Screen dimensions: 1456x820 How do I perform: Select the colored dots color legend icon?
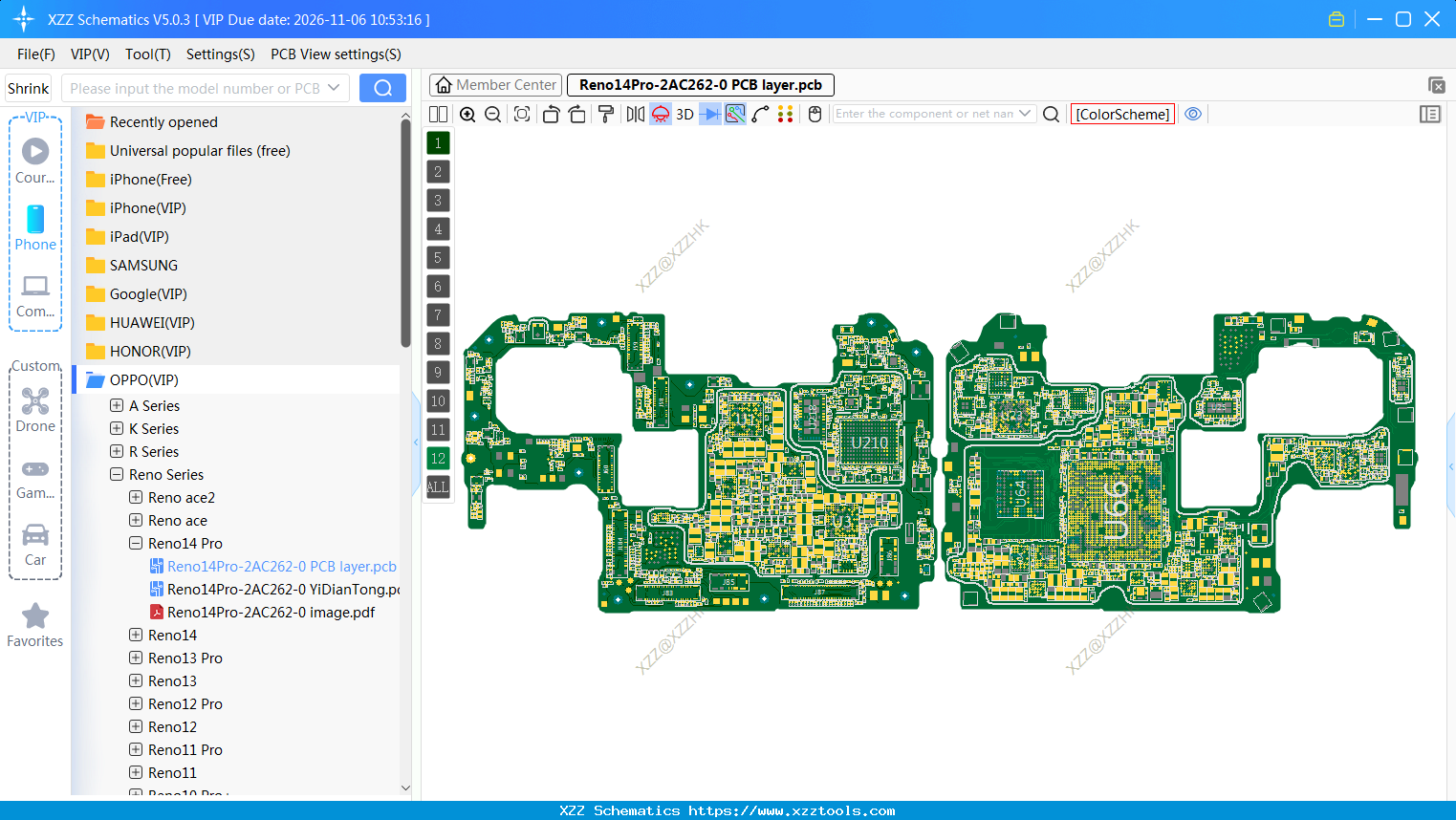click(785, 114)
